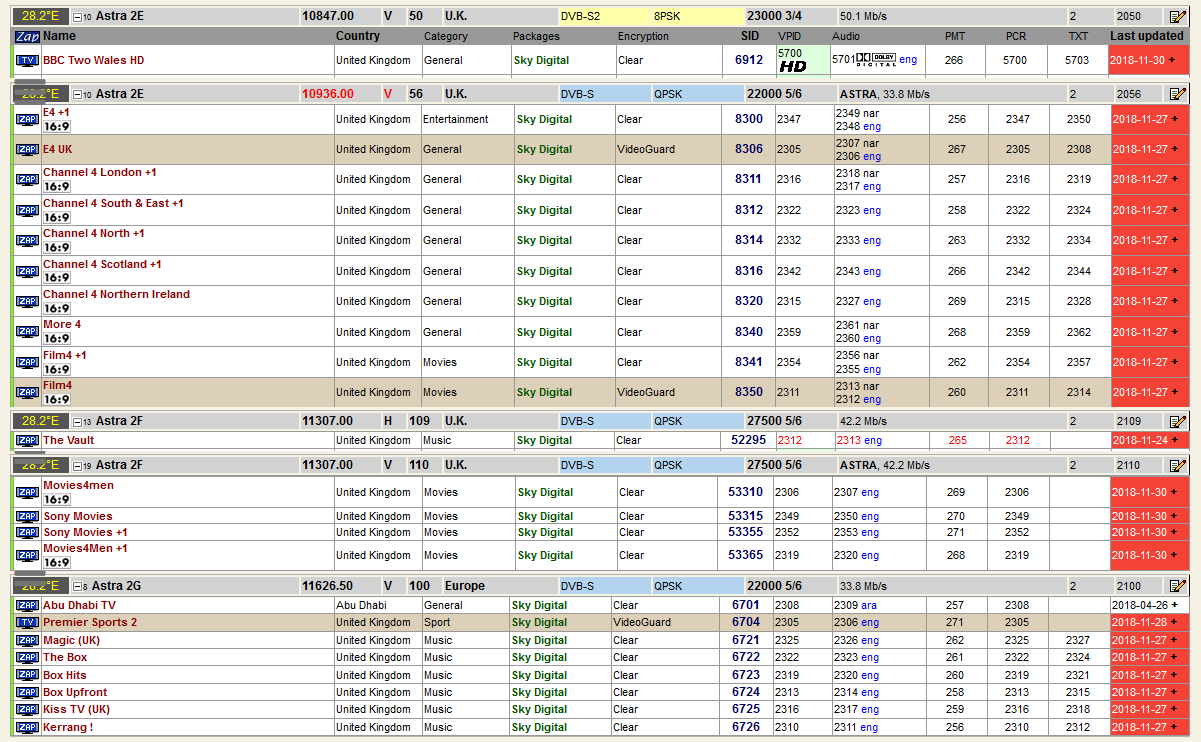Collapse the Astra 2G 11626.50 transponder
The height and width of the screenshot is (742, 1201).
(x=77, y=587)
